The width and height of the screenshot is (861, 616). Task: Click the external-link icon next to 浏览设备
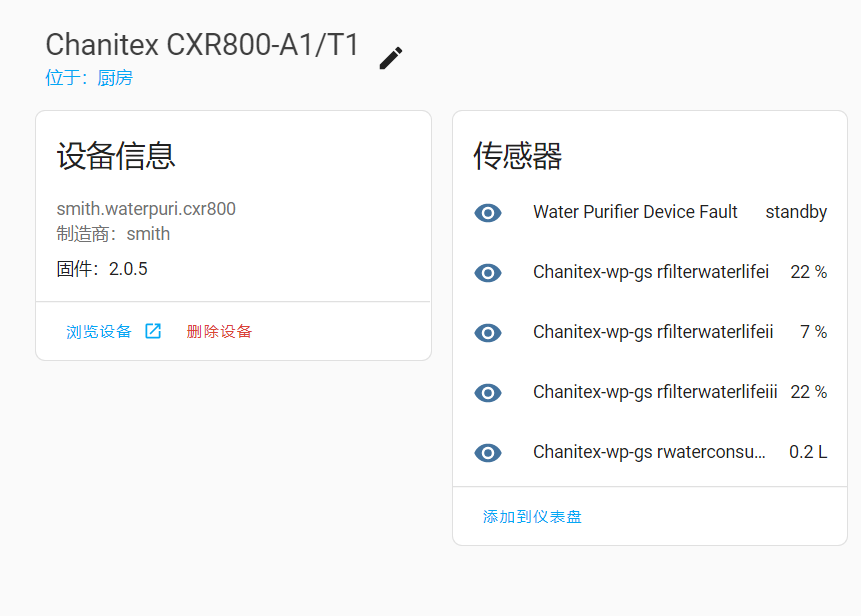(153, 331)
